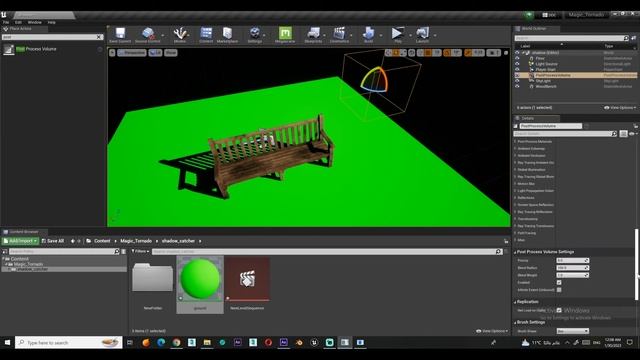Viewport: 640px width, 360px height.
Task: Open the Help menu
Action: click(x=51, y=22)
